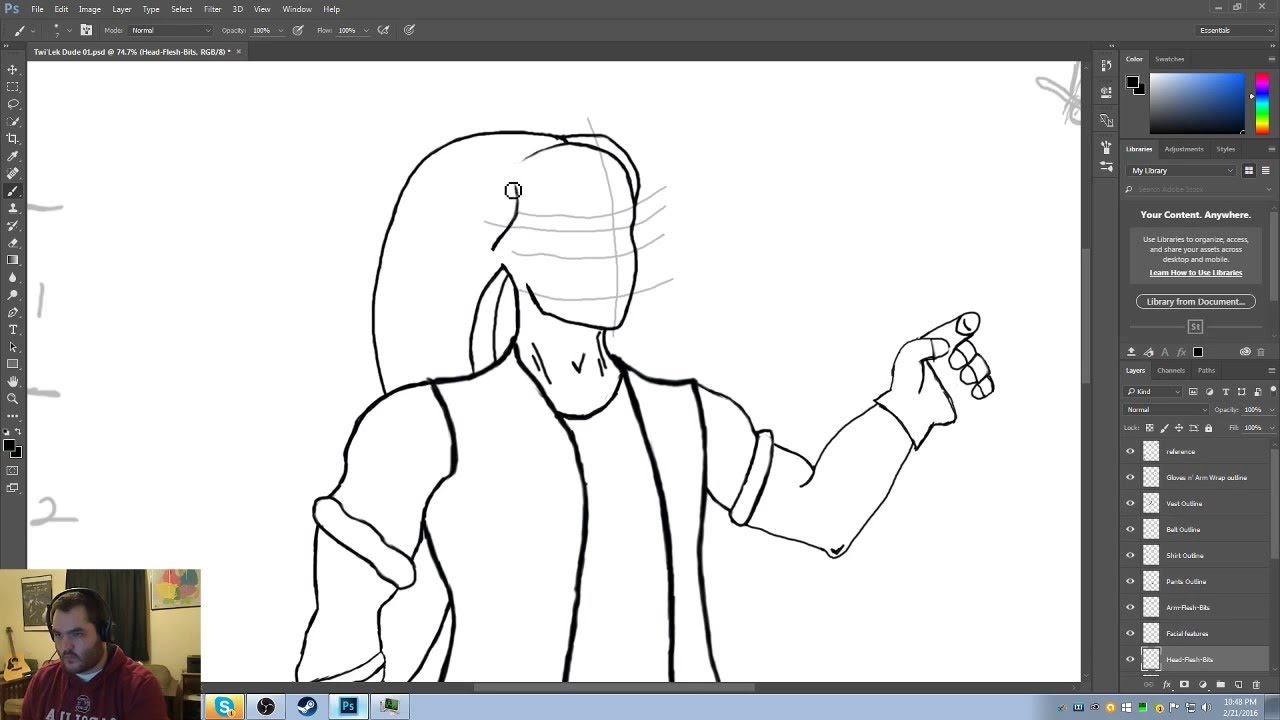Select the Quick Selection tool
The height and width of the screenshot is (720, 1280).
13,121
